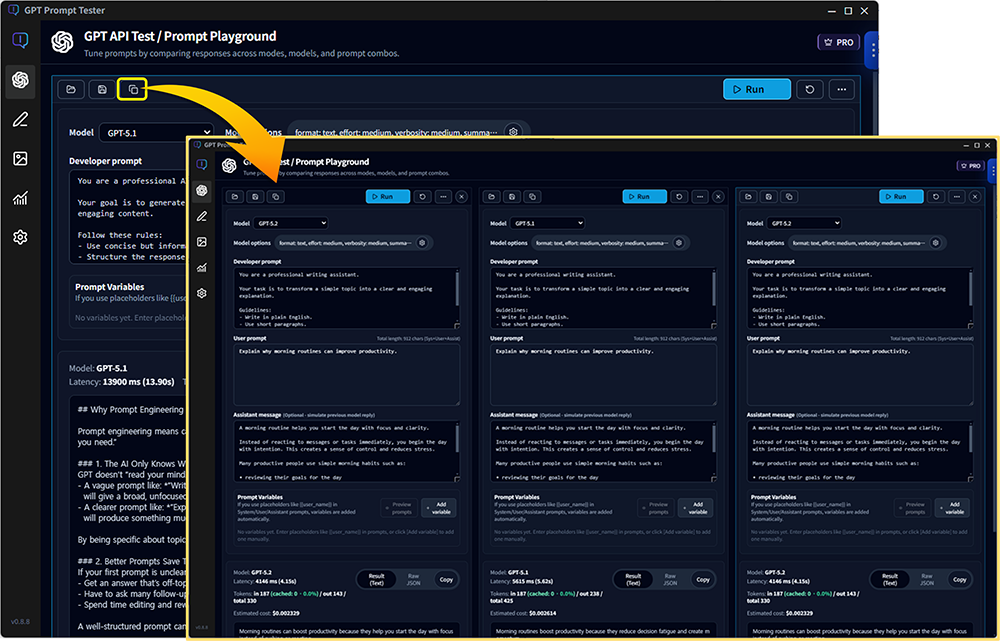Switch to Raw JSON tab in middle results
The image size is (1000, 641).
point(671,579)
